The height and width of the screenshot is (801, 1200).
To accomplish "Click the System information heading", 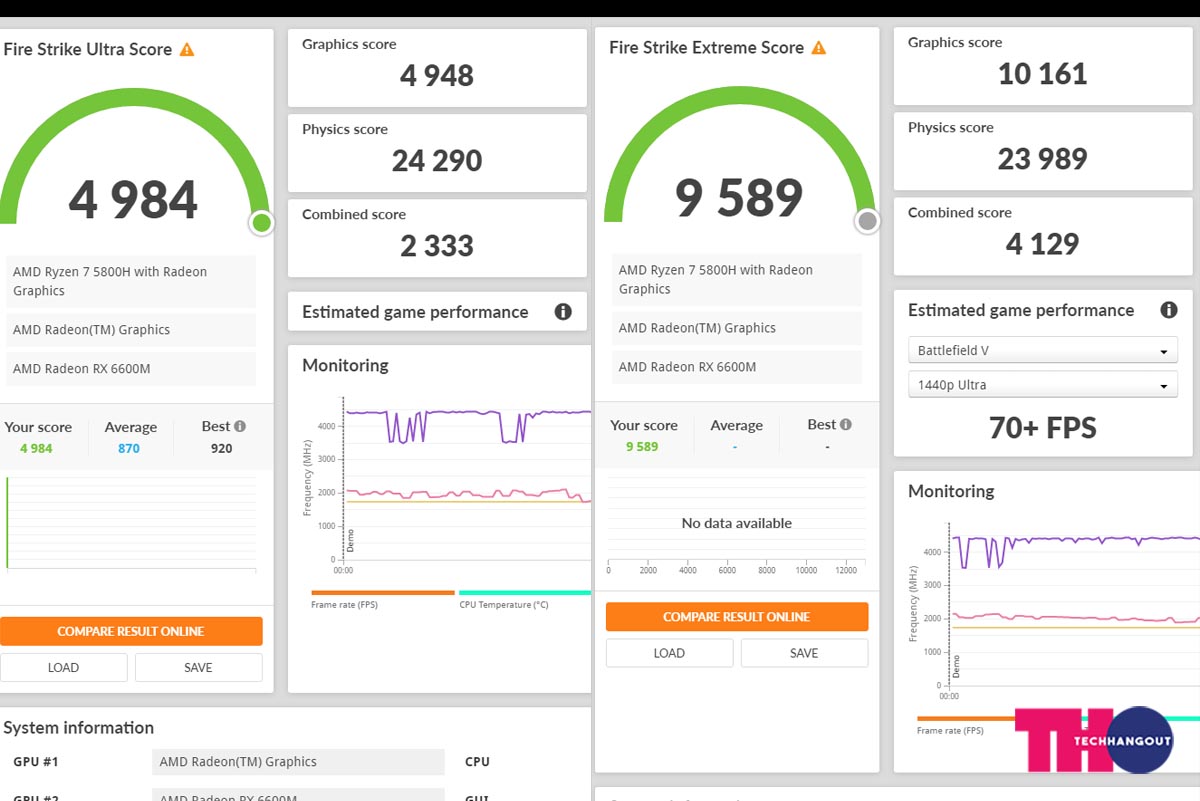I will point(79,728).
